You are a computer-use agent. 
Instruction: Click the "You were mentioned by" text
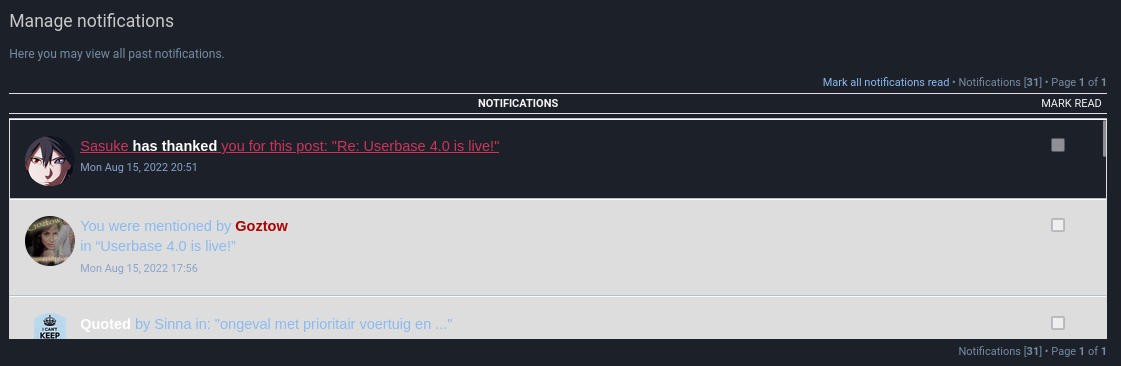coord(156,226)
